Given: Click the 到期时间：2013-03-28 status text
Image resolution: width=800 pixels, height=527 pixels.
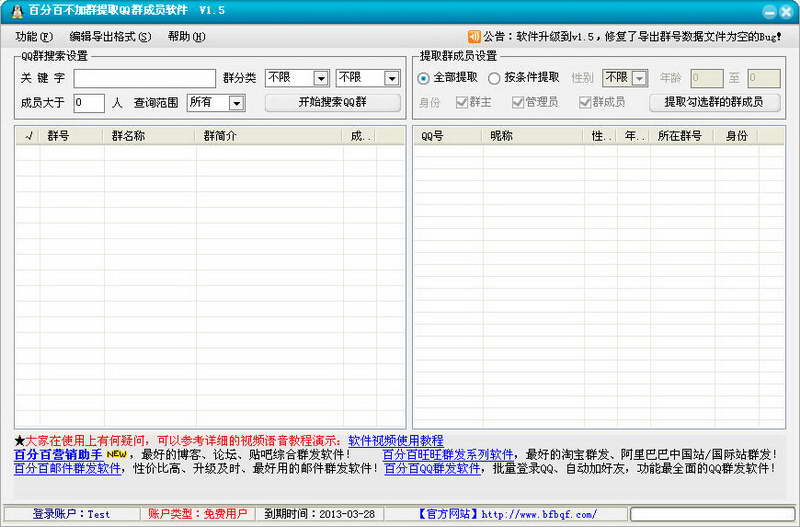Looking at the screenshot, I should coord(319,514).
